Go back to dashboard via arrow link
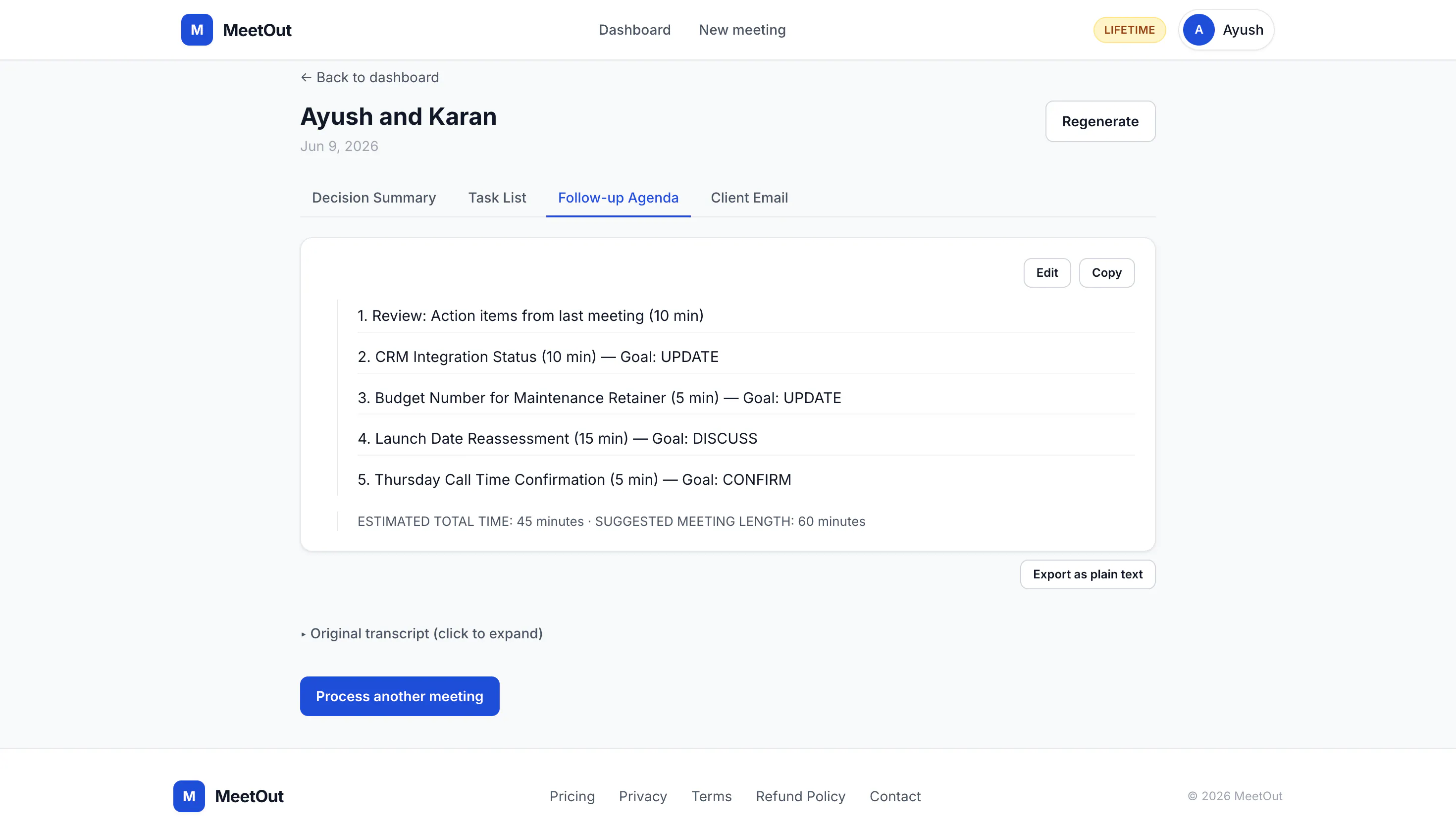The height and width of the screenshot is (827, 1456). [x=369, y=77]
